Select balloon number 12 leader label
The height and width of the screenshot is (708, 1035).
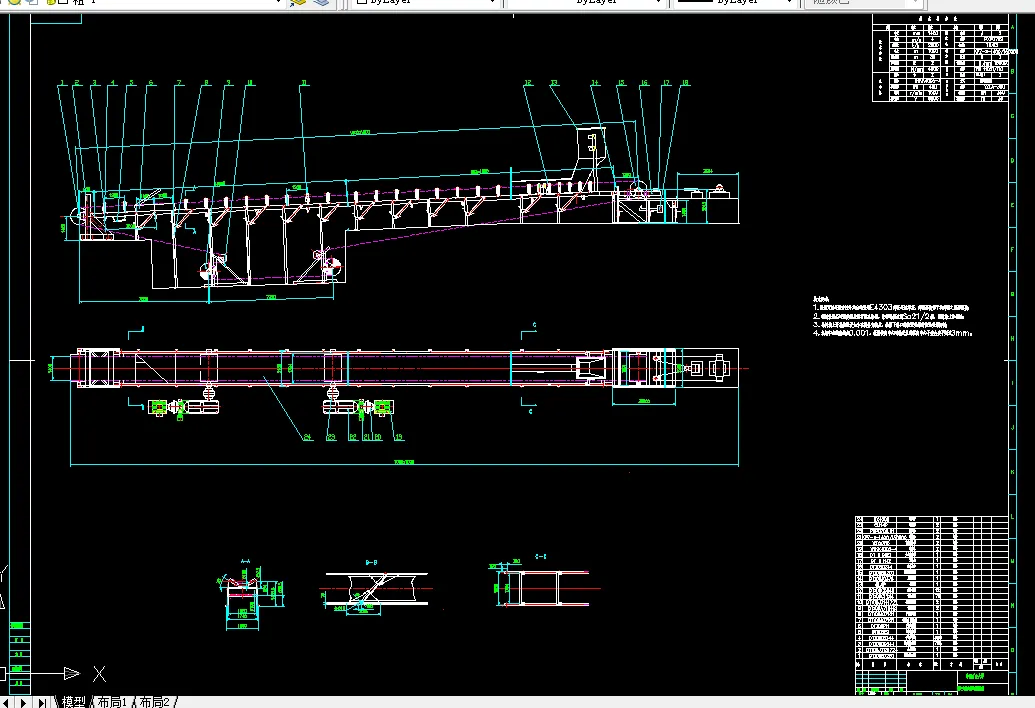coord(528,83)
